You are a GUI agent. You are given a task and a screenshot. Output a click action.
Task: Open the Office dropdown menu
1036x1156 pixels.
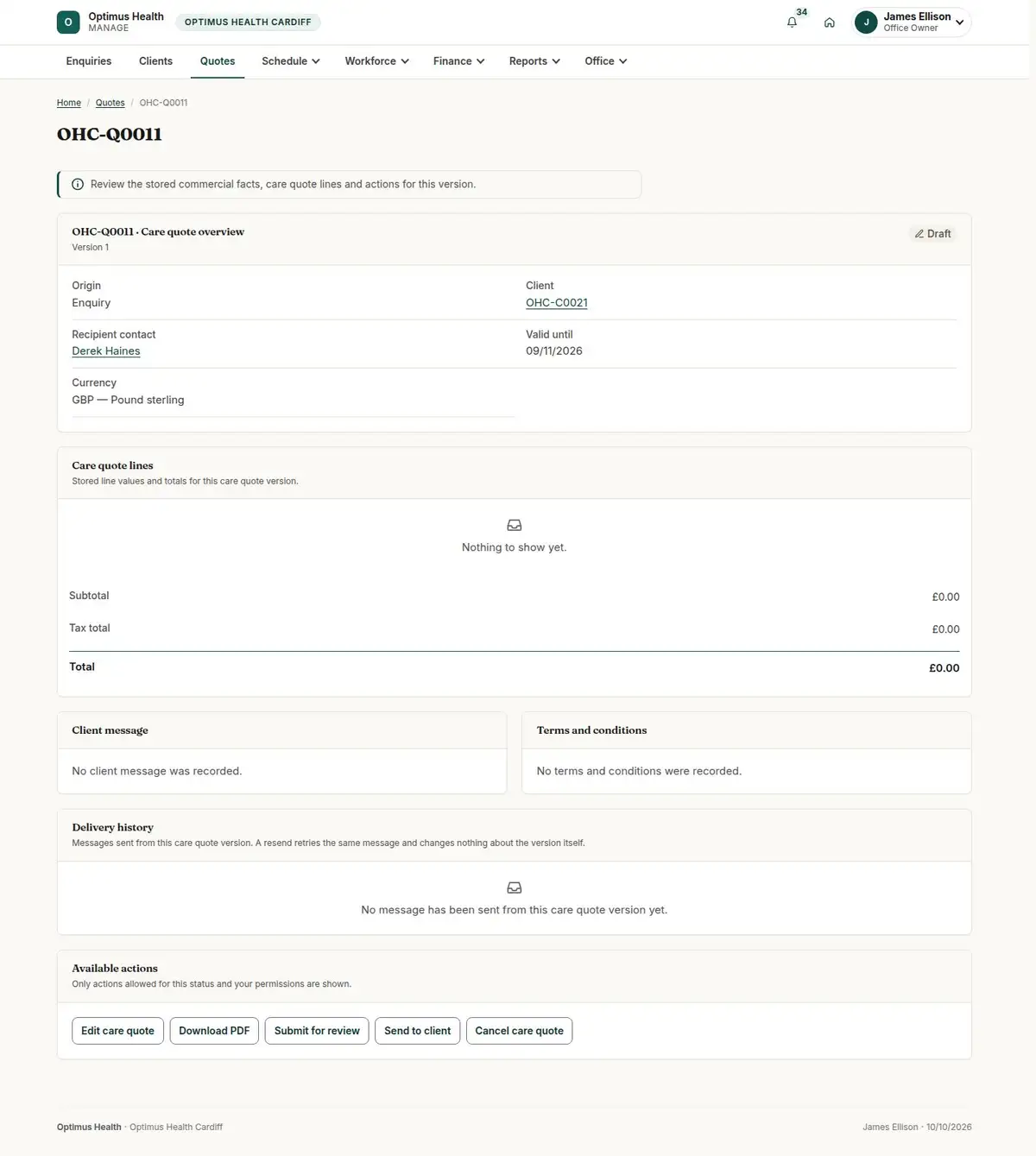(x=605, y=61)
